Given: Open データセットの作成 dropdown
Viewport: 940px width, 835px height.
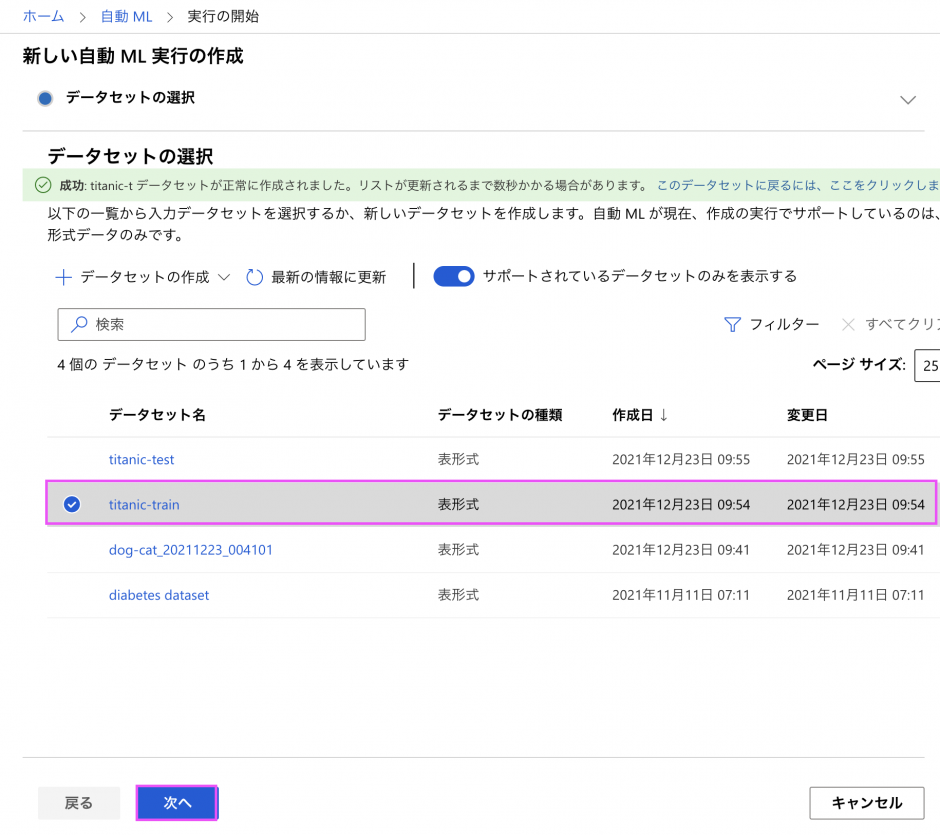Looking at the screenshot, I should pyautogui.click(x=143, y=277).
